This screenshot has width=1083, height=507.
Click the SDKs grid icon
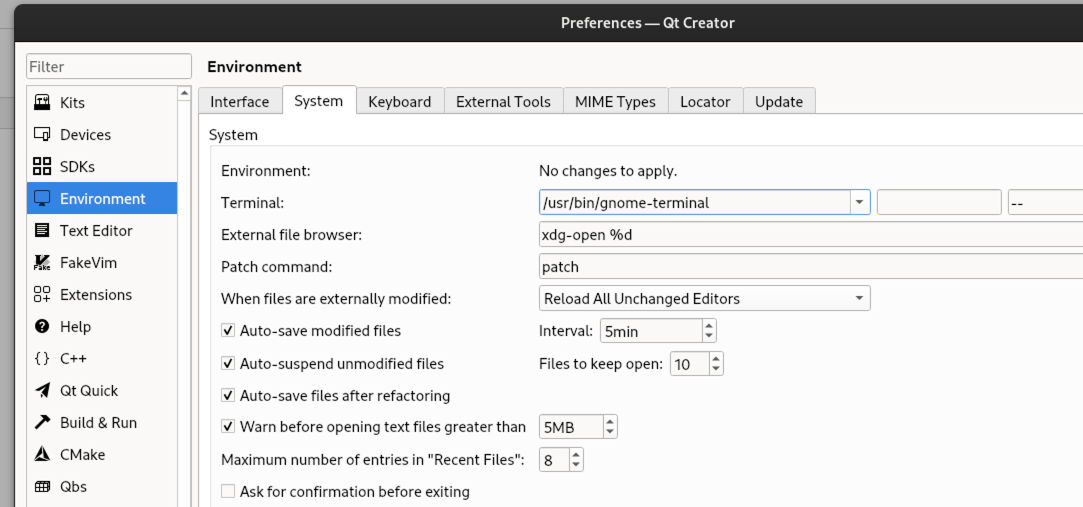42,166
